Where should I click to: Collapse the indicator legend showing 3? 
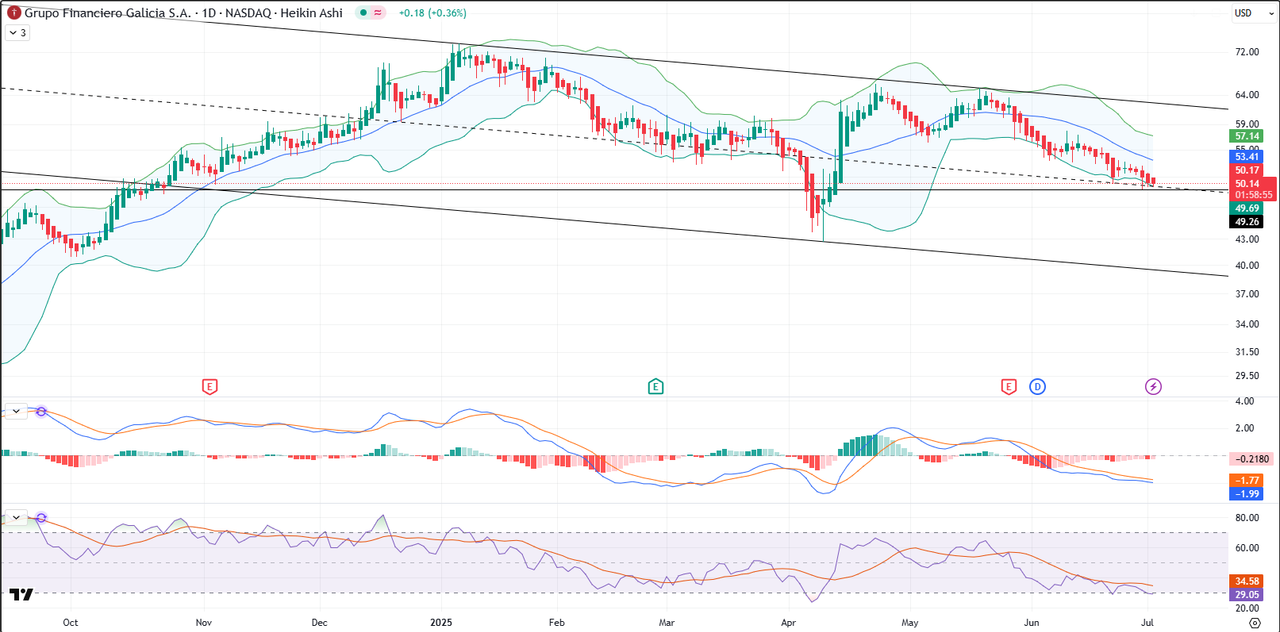coord(17,33)
